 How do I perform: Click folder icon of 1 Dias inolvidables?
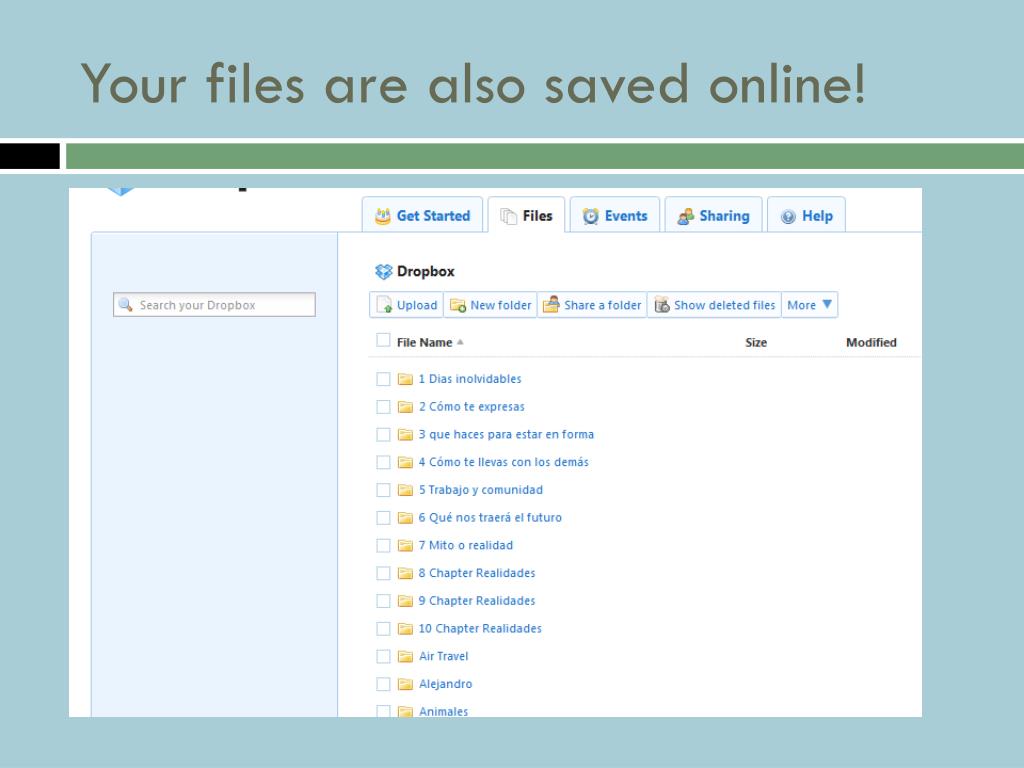[x=406, y=379]
